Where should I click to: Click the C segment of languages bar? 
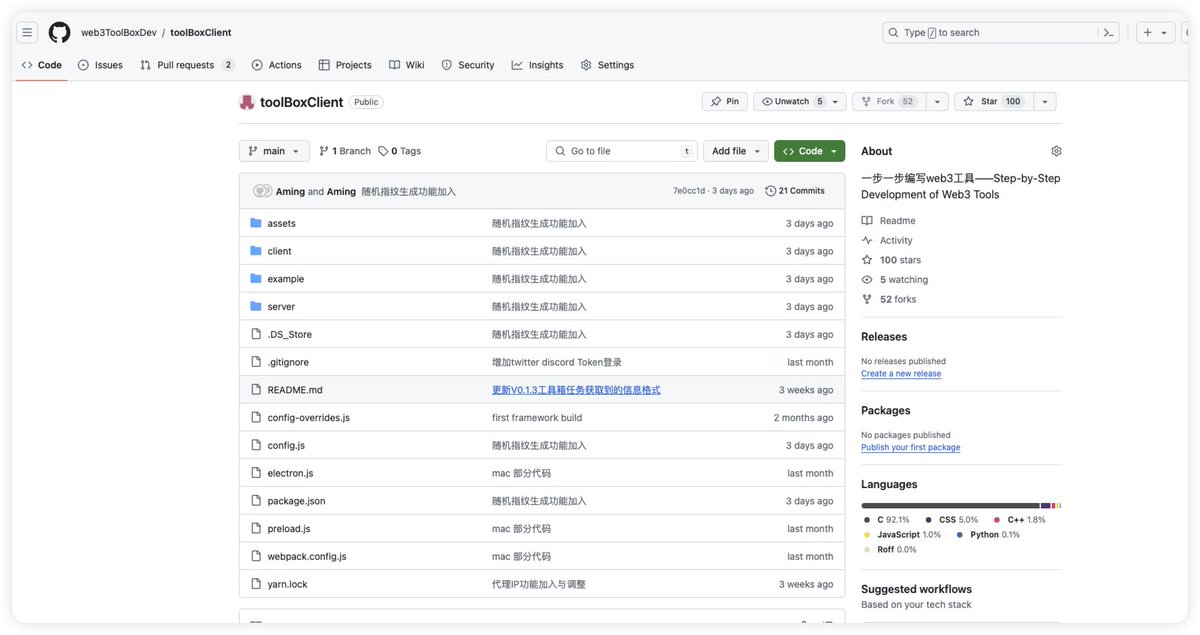point(950,506)
